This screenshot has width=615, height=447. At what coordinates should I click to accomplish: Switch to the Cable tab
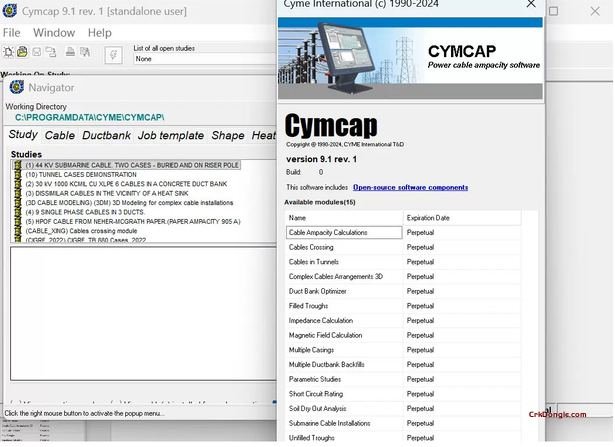point(60,135)
